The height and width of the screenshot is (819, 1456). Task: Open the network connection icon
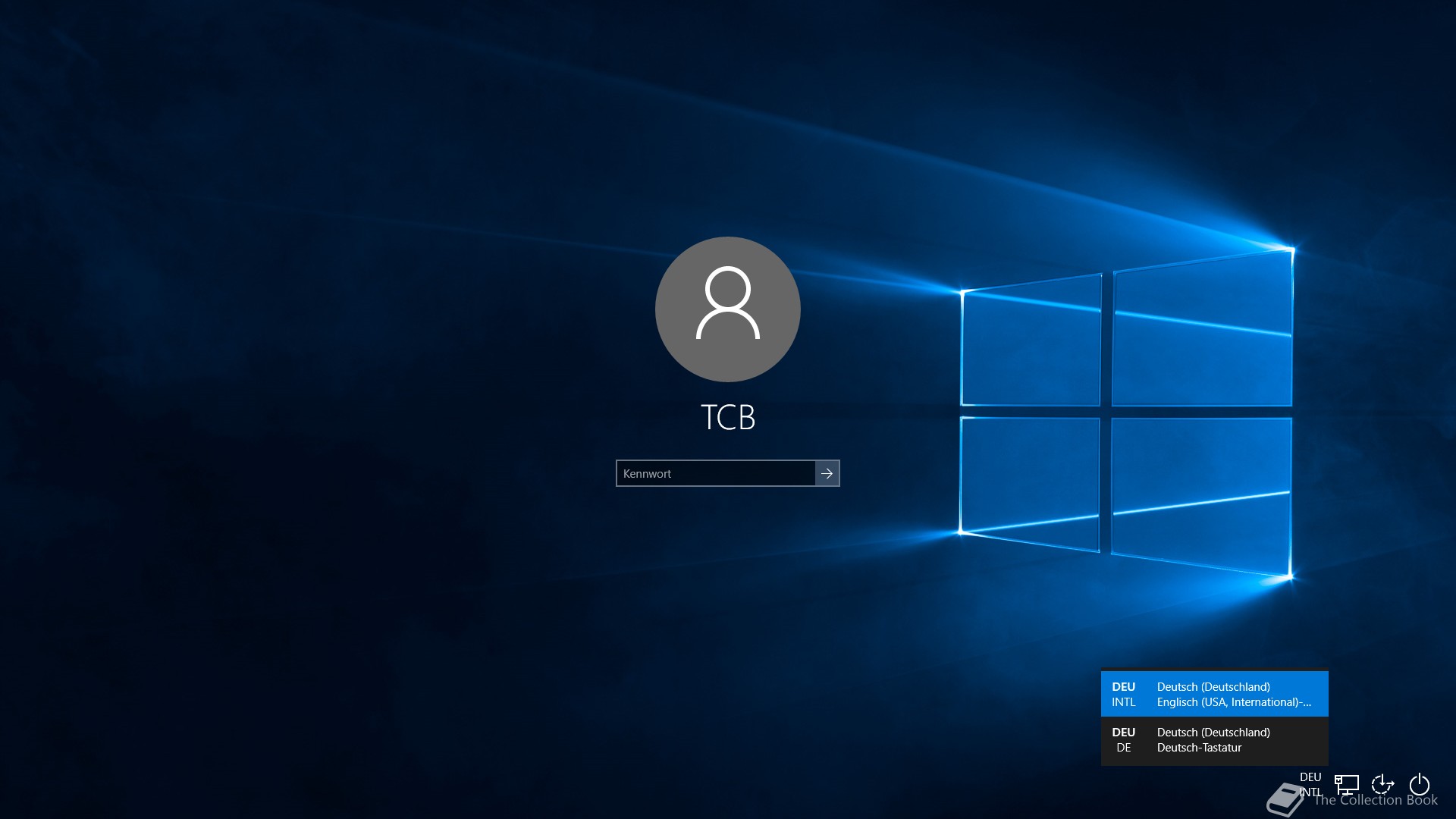[1347, 785]
